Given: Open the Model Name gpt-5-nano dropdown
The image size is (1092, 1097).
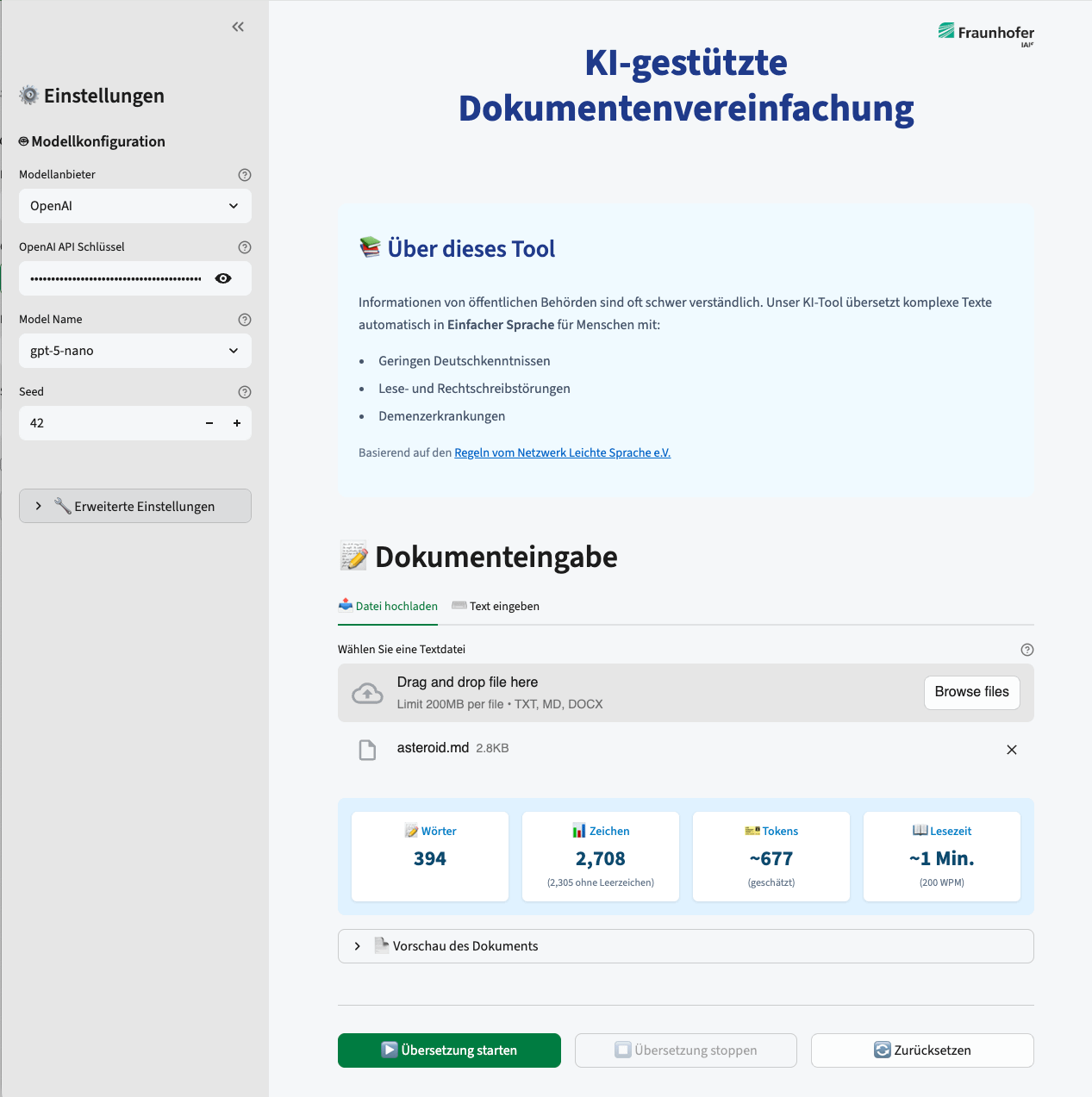Looking at the screenshot, I should (135, 351).
